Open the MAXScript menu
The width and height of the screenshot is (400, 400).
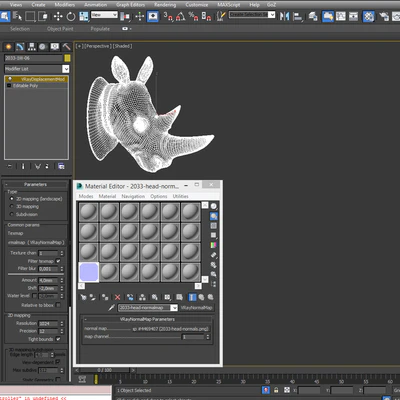[229, 5]
